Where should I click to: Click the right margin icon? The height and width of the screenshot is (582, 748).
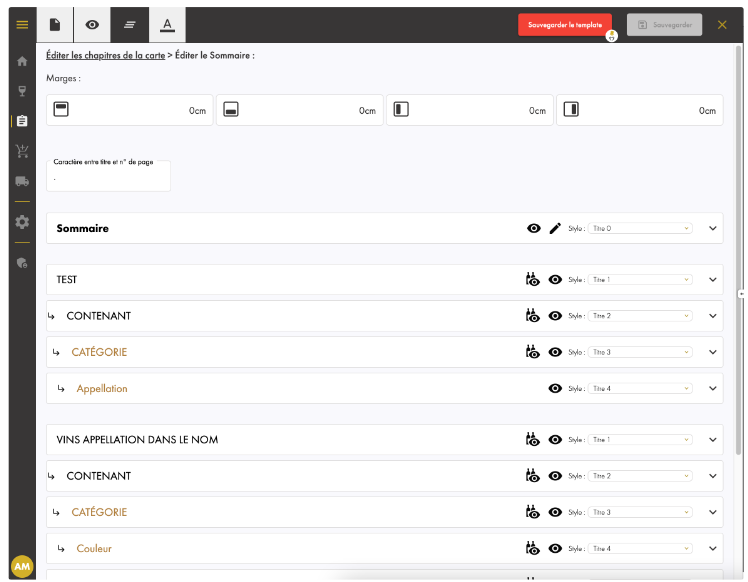point(571,109)
